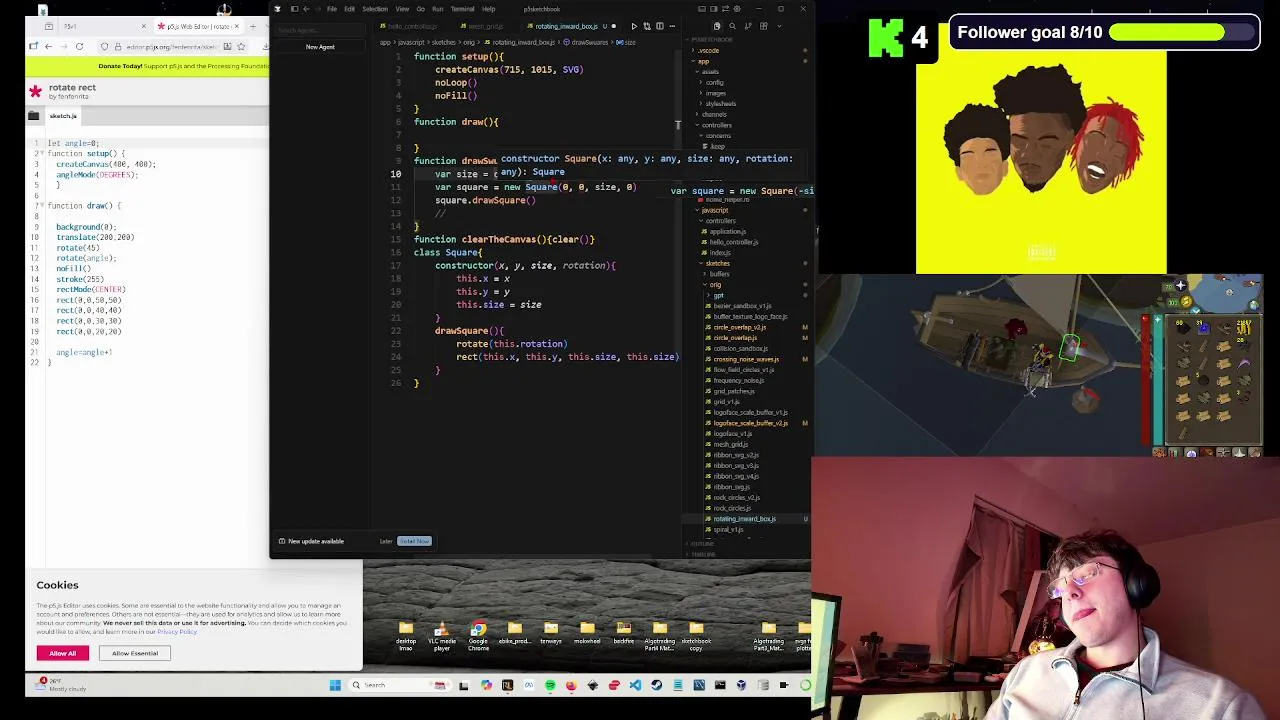Click Allow Essential in the cookies banner
Screen dimensions: 1280x720
coord(135,653)
